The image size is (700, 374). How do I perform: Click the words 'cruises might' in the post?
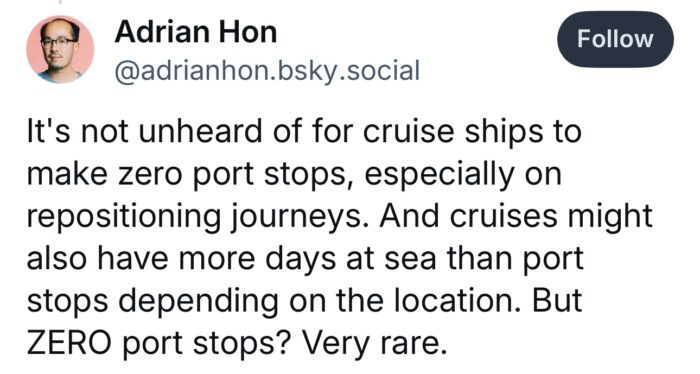point(551,217)
